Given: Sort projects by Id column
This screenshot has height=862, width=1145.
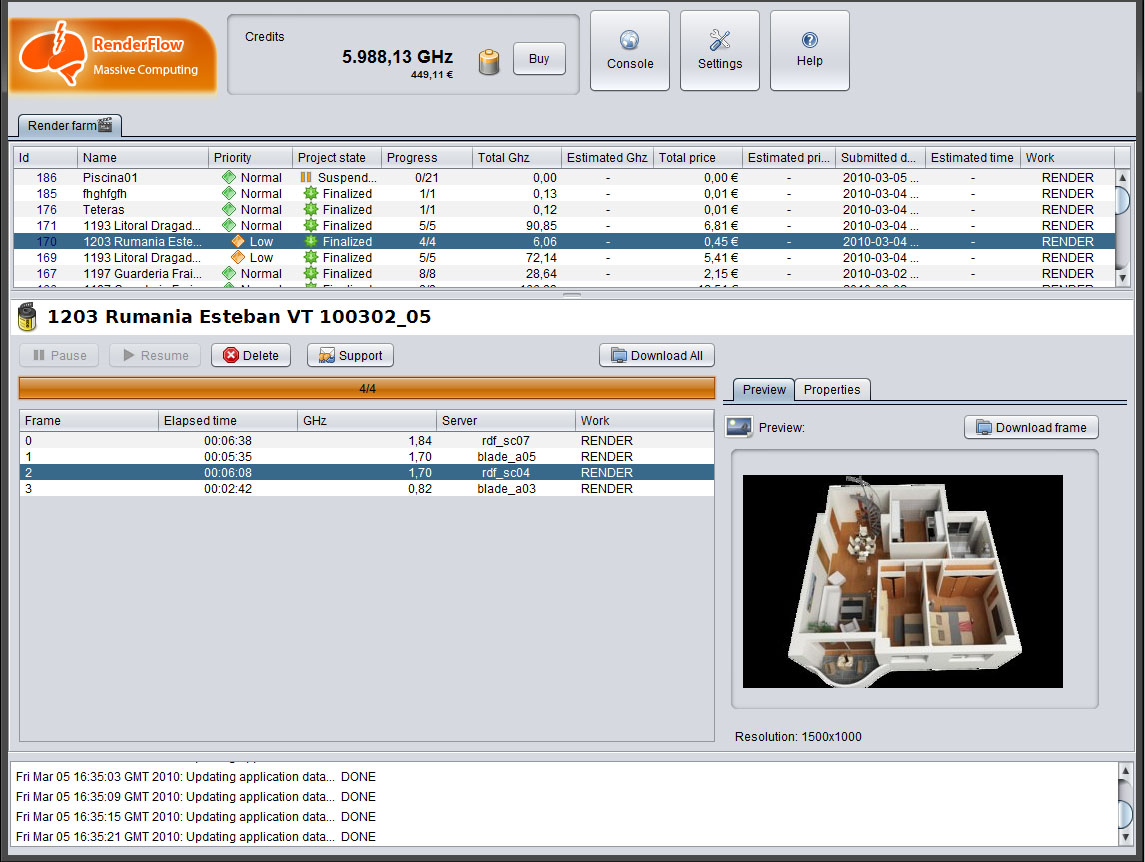Looking at the screenshot, I should click(45, 157).
